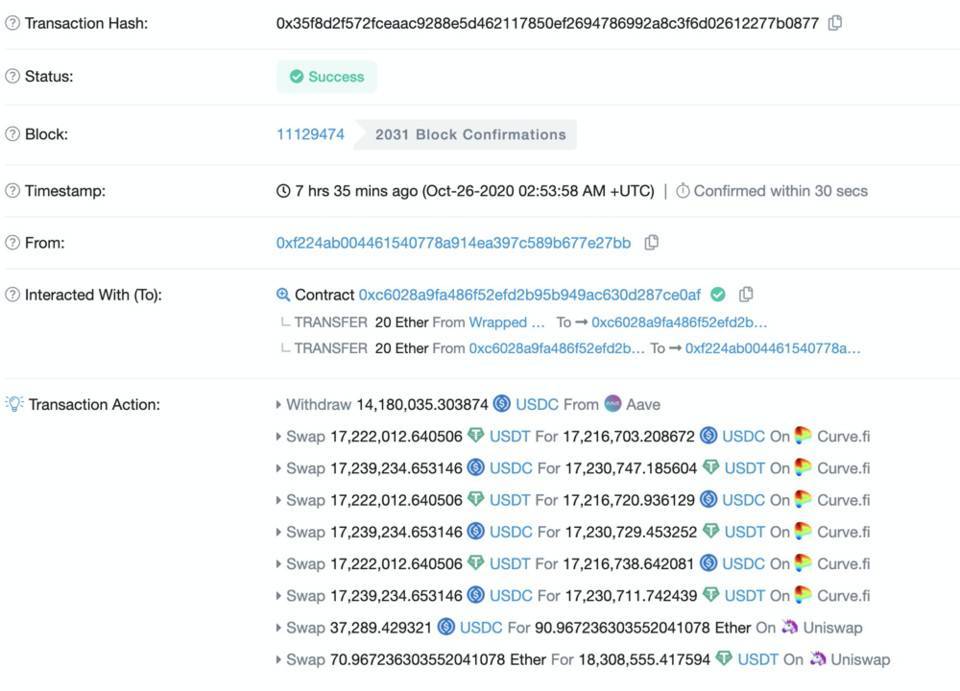960x691 pixels.
Task: Open the 0xc6028a9fa486f52efd2b... recipient link after Wrapped
Action: (x=679, y=323)
